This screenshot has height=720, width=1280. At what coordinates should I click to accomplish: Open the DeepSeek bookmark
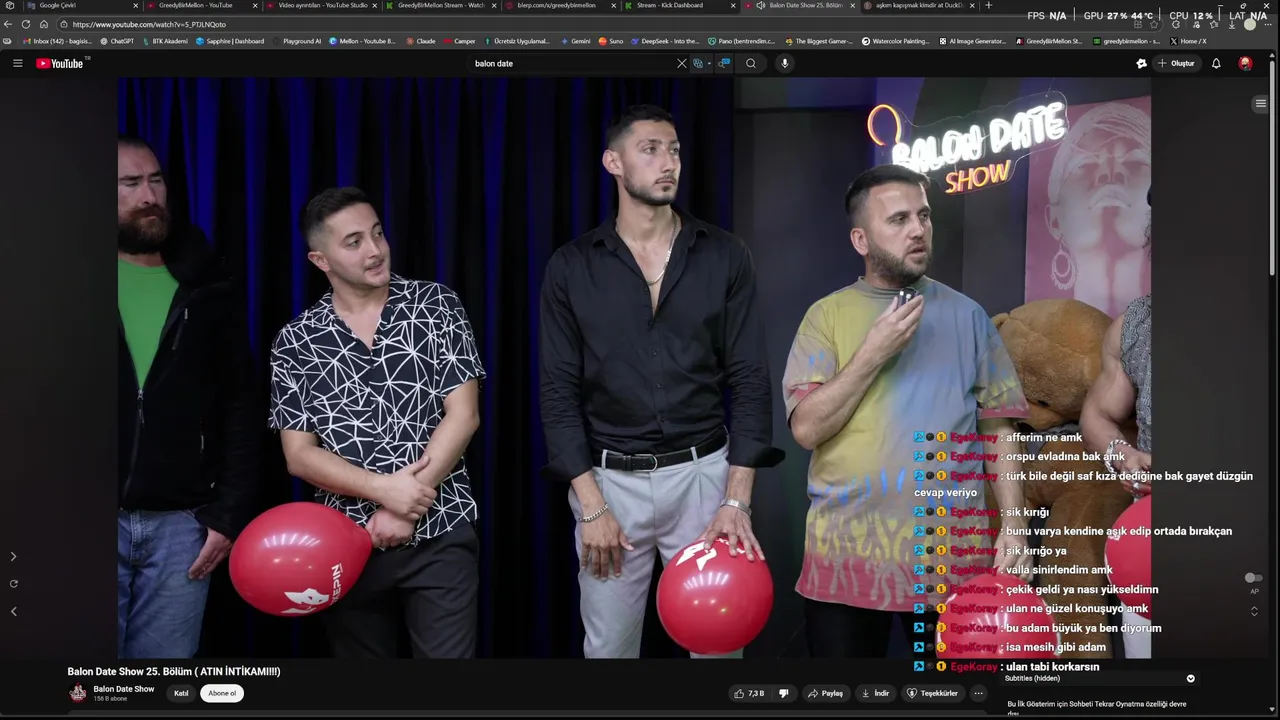pos(665,41)
